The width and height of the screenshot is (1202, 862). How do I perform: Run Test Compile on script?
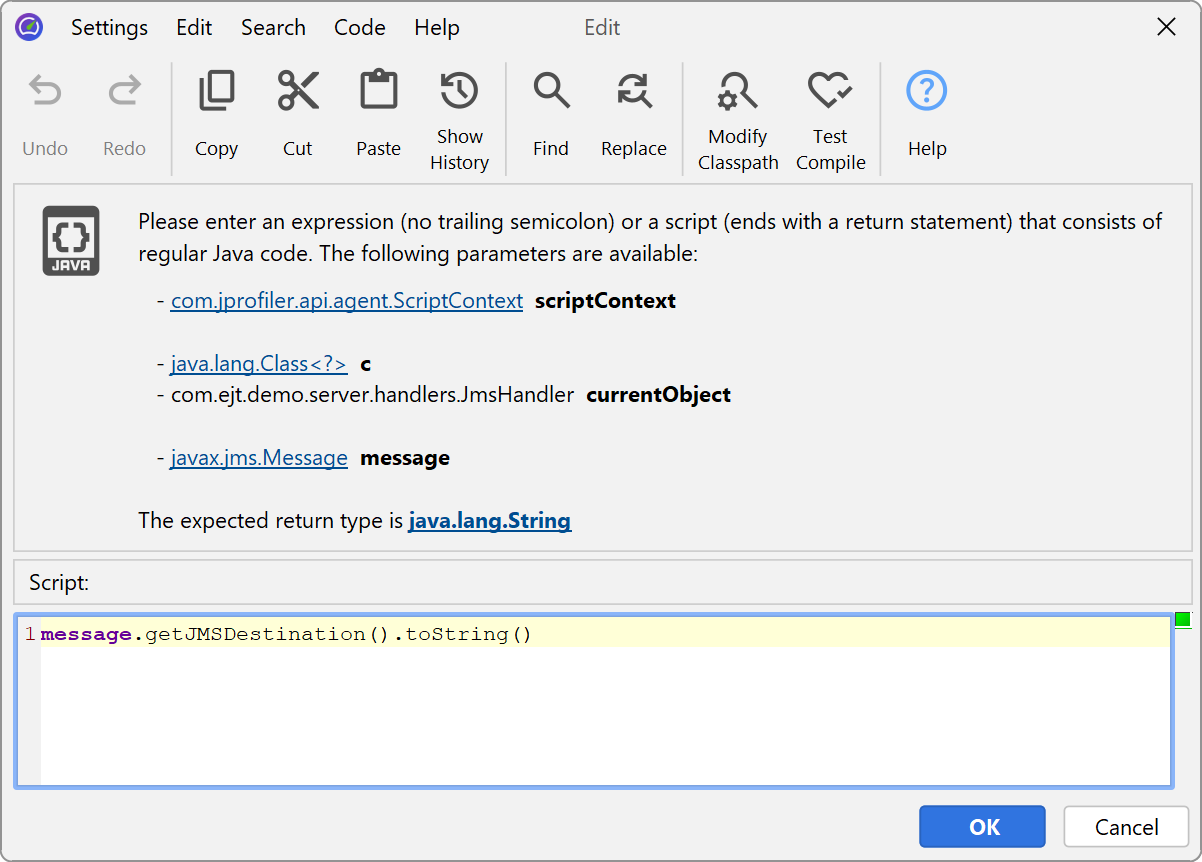pyautogui.click(x=830, y=92)
